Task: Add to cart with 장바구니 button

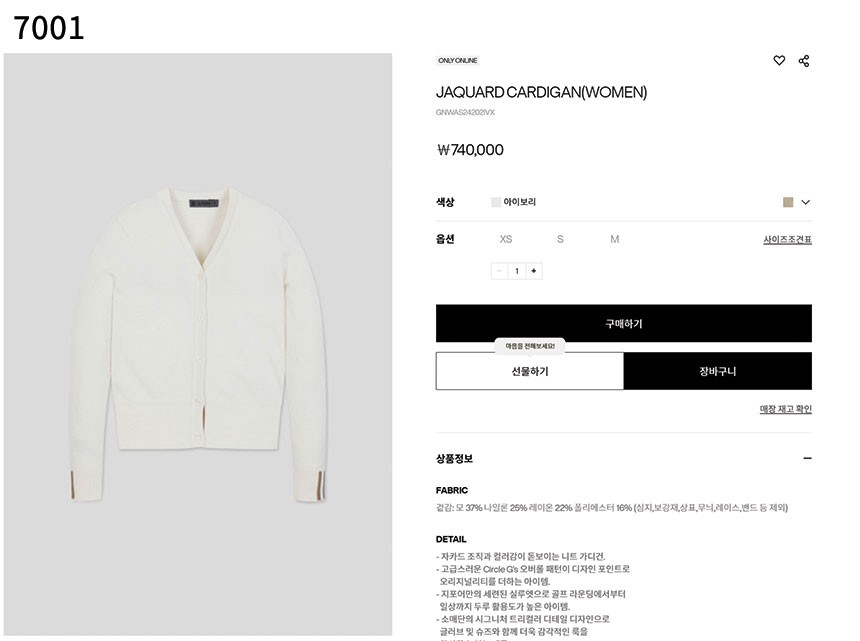Action: coord(717,371)
